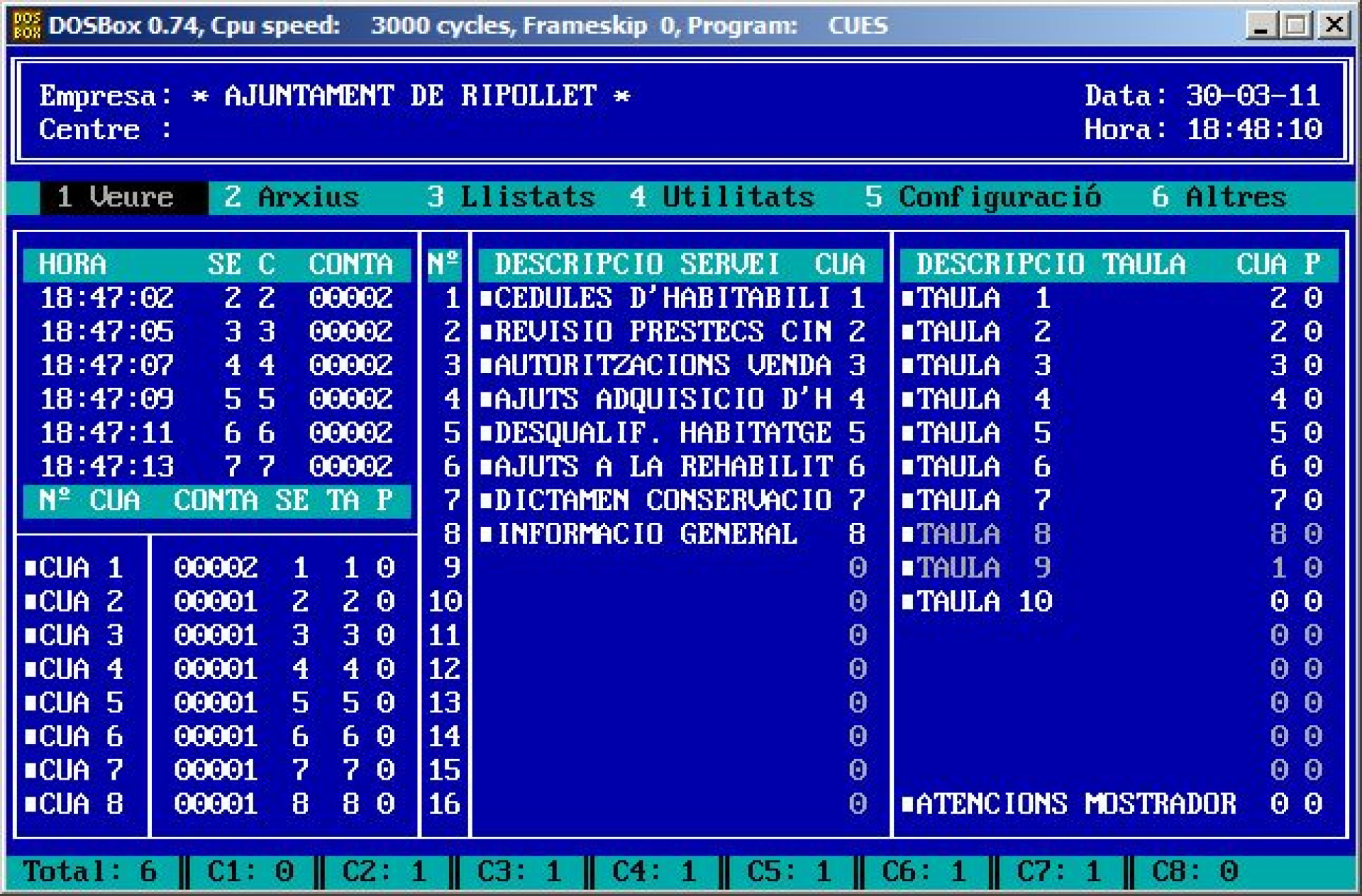Open the 1 Veure menu
The height and width of the screenshot is (896, 1362).
click(x=116, y=197)
